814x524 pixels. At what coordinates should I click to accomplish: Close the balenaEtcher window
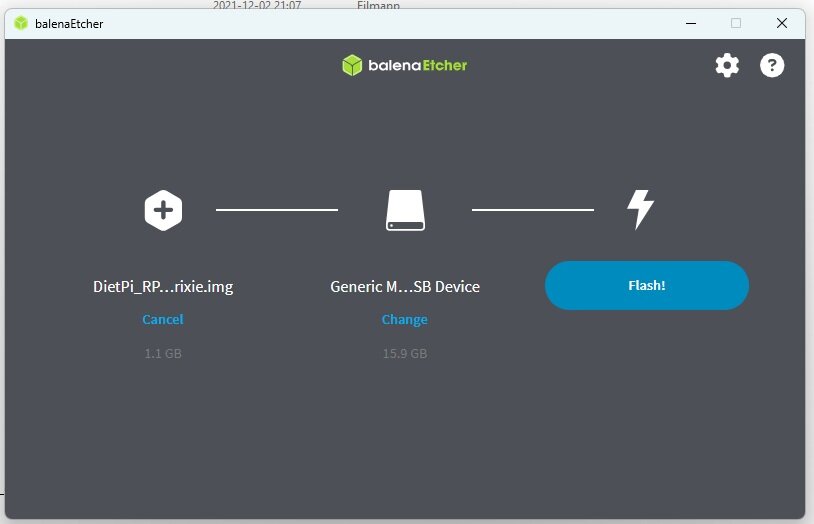tap(782, 23)
